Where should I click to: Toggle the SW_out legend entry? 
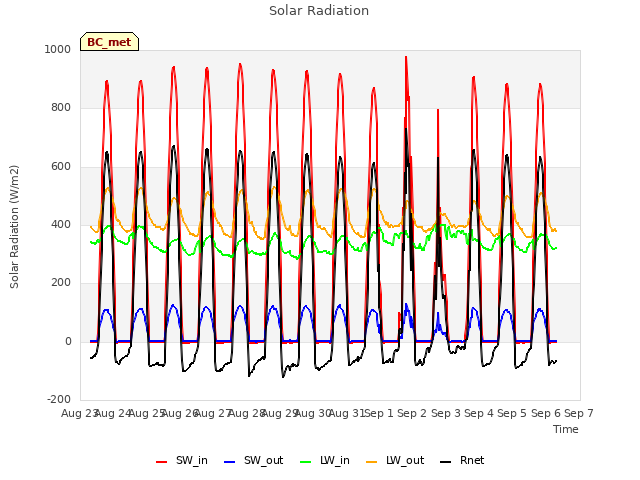(253, 460)
